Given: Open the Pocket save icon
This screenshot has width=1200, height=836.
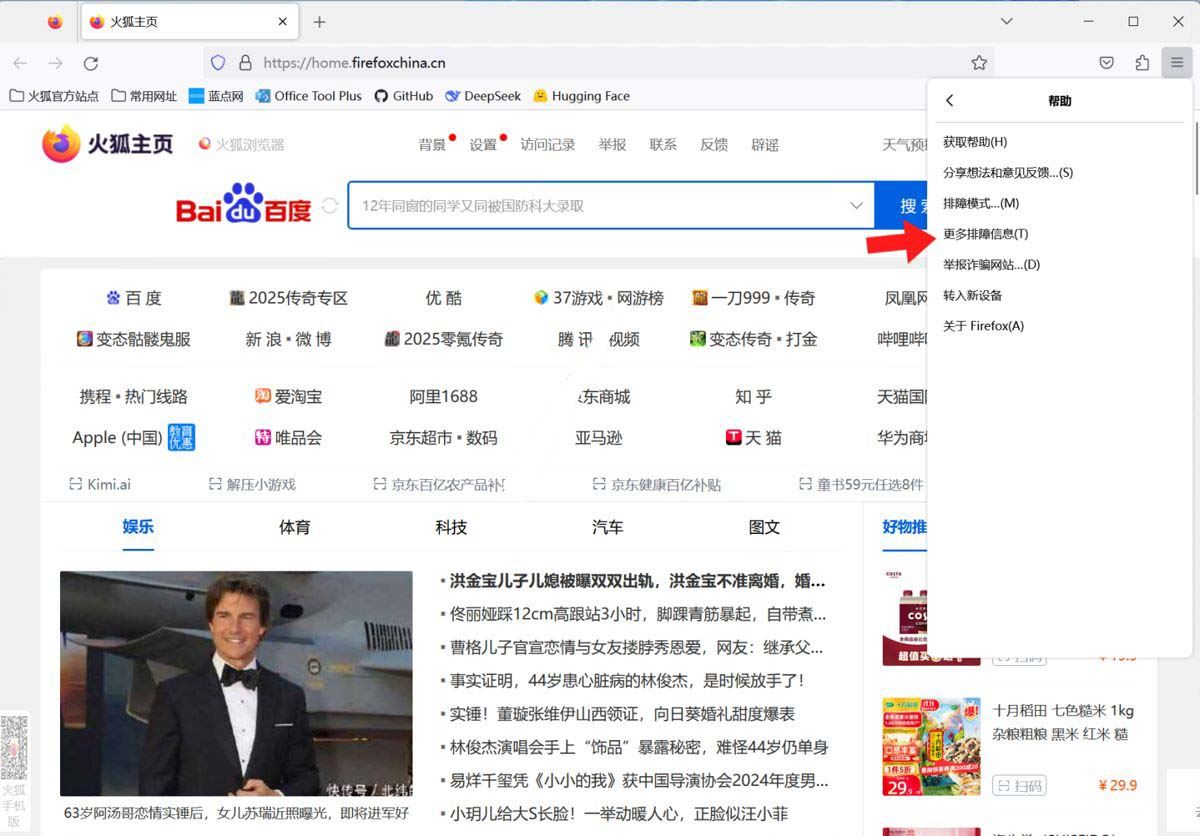Looking at the screenshot, I should pos(1107,63).
